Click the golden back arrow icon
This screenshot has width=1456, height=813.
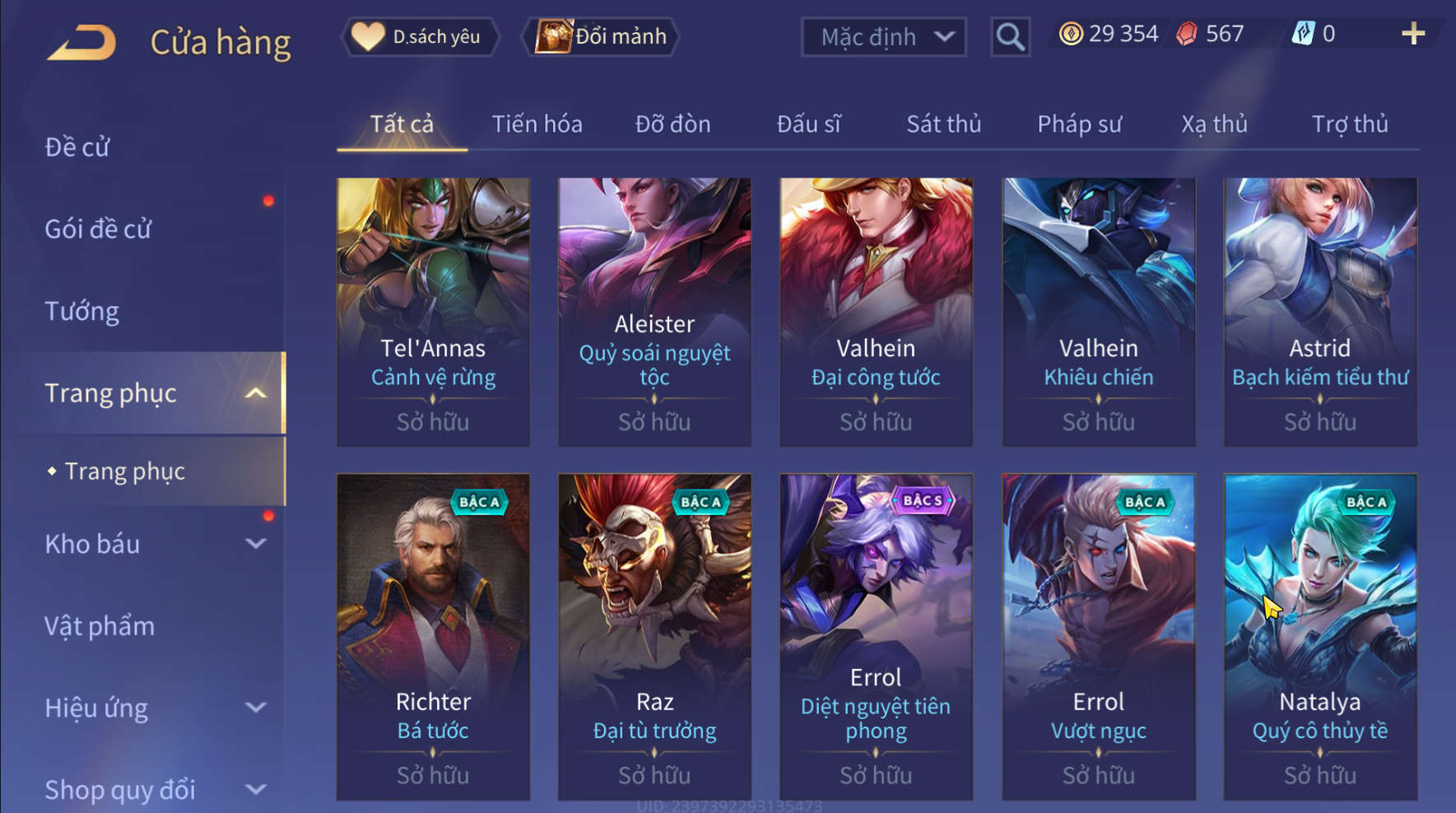pos(81,43)
